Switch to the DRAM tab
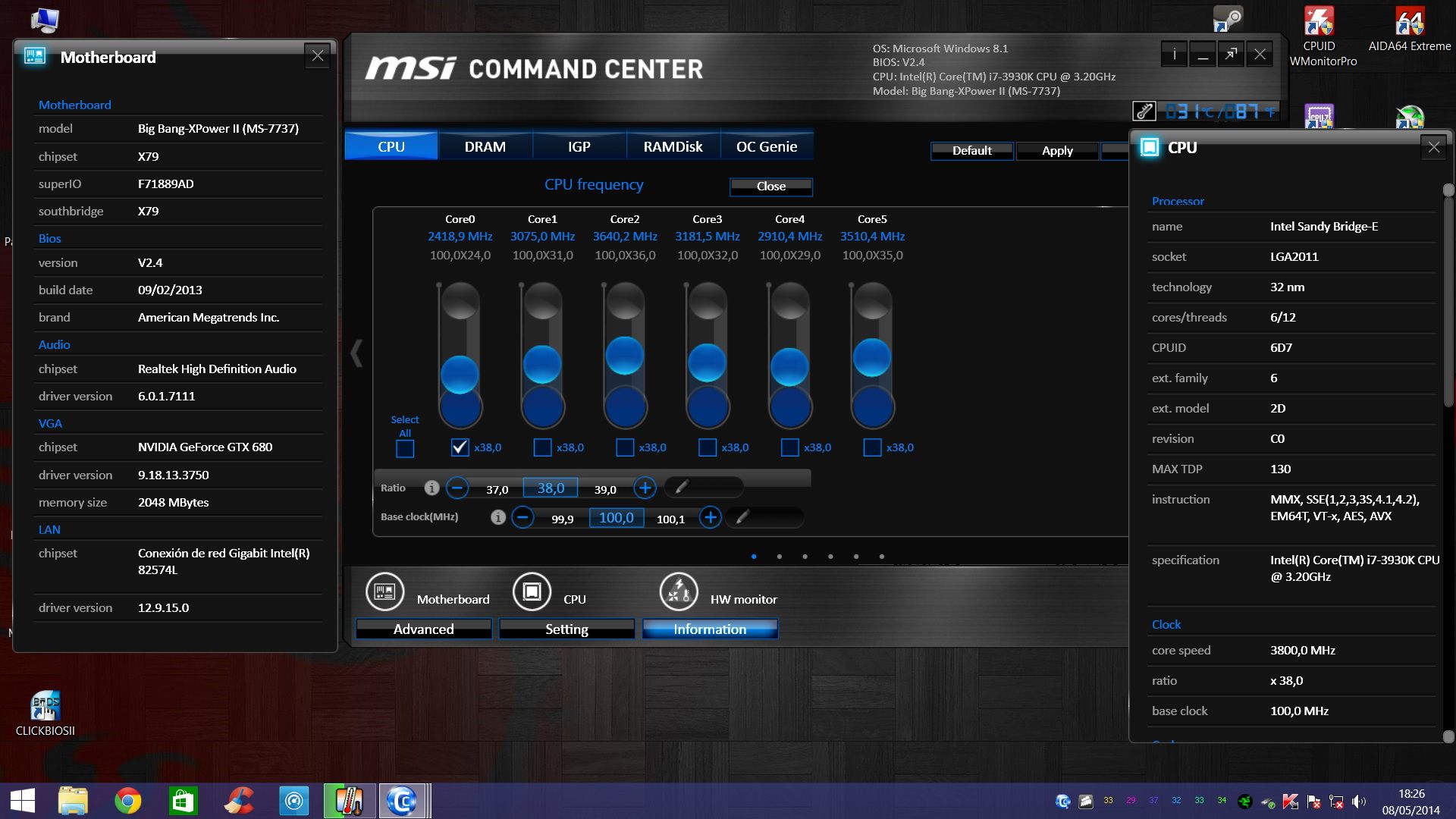Viewport: 1456px width, 819px height. [x=485, y=146]
